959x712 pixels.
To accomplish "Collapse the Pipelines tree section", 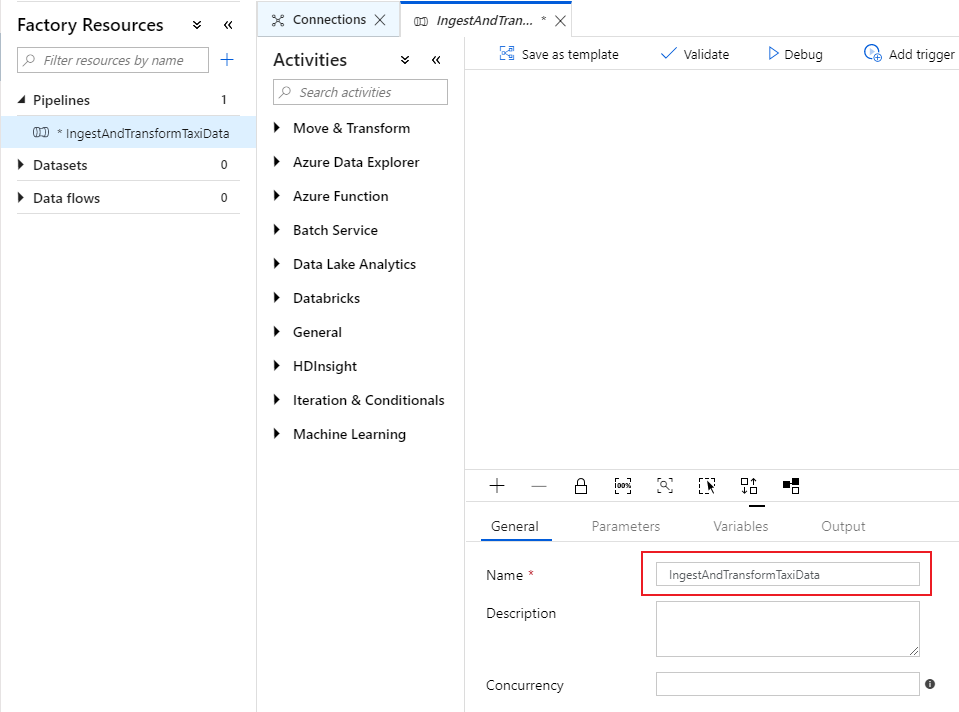I will [21, 100].
